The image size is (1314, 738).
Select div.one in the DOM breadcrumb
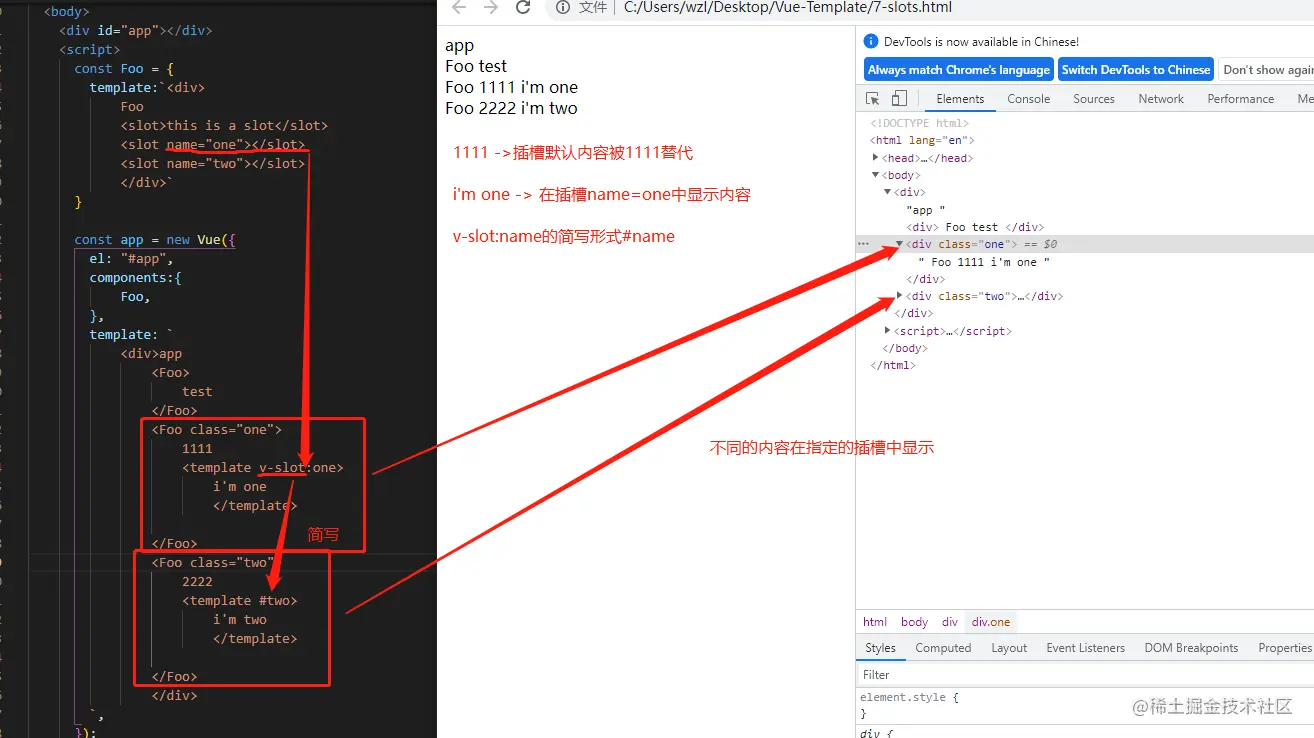(991, 622)
